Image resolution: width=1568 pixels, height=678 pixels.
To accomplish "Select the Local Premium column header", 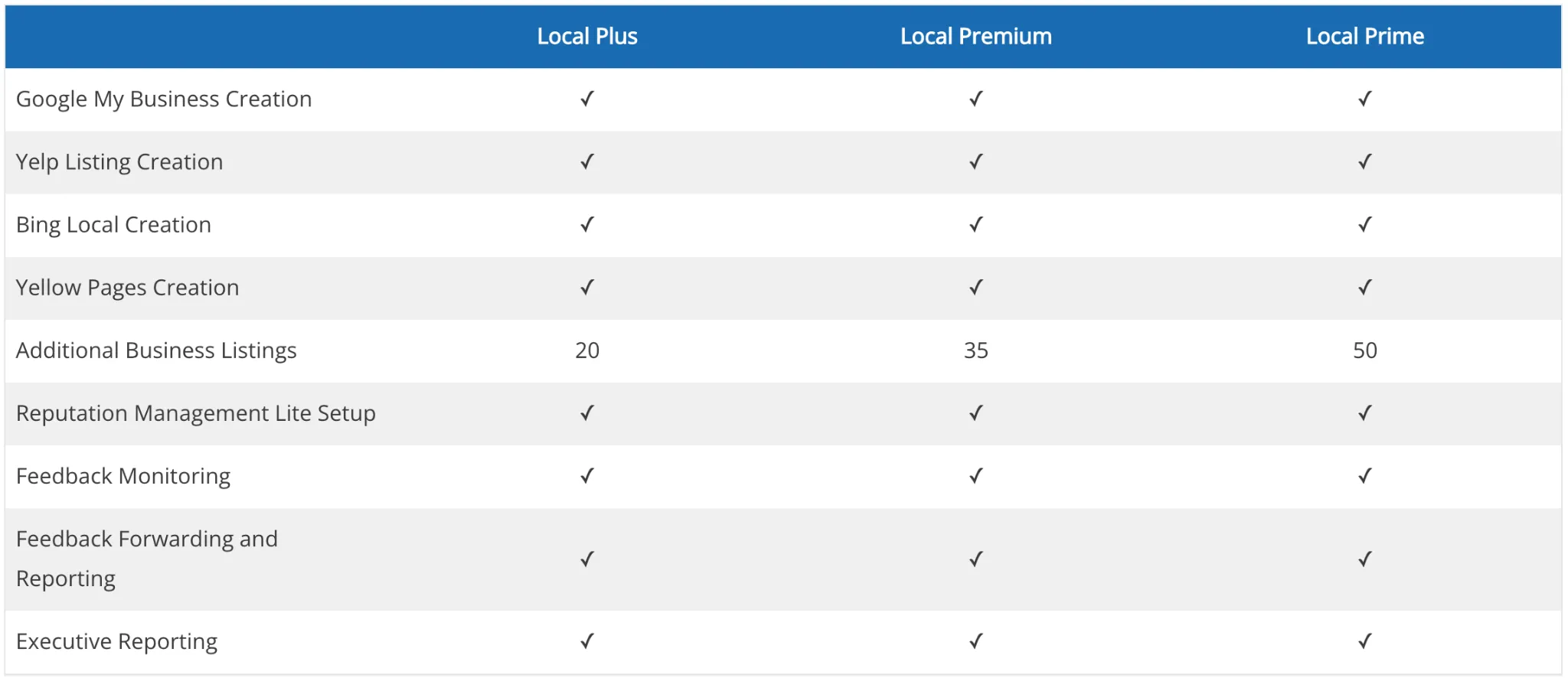I will pos(976,36).
